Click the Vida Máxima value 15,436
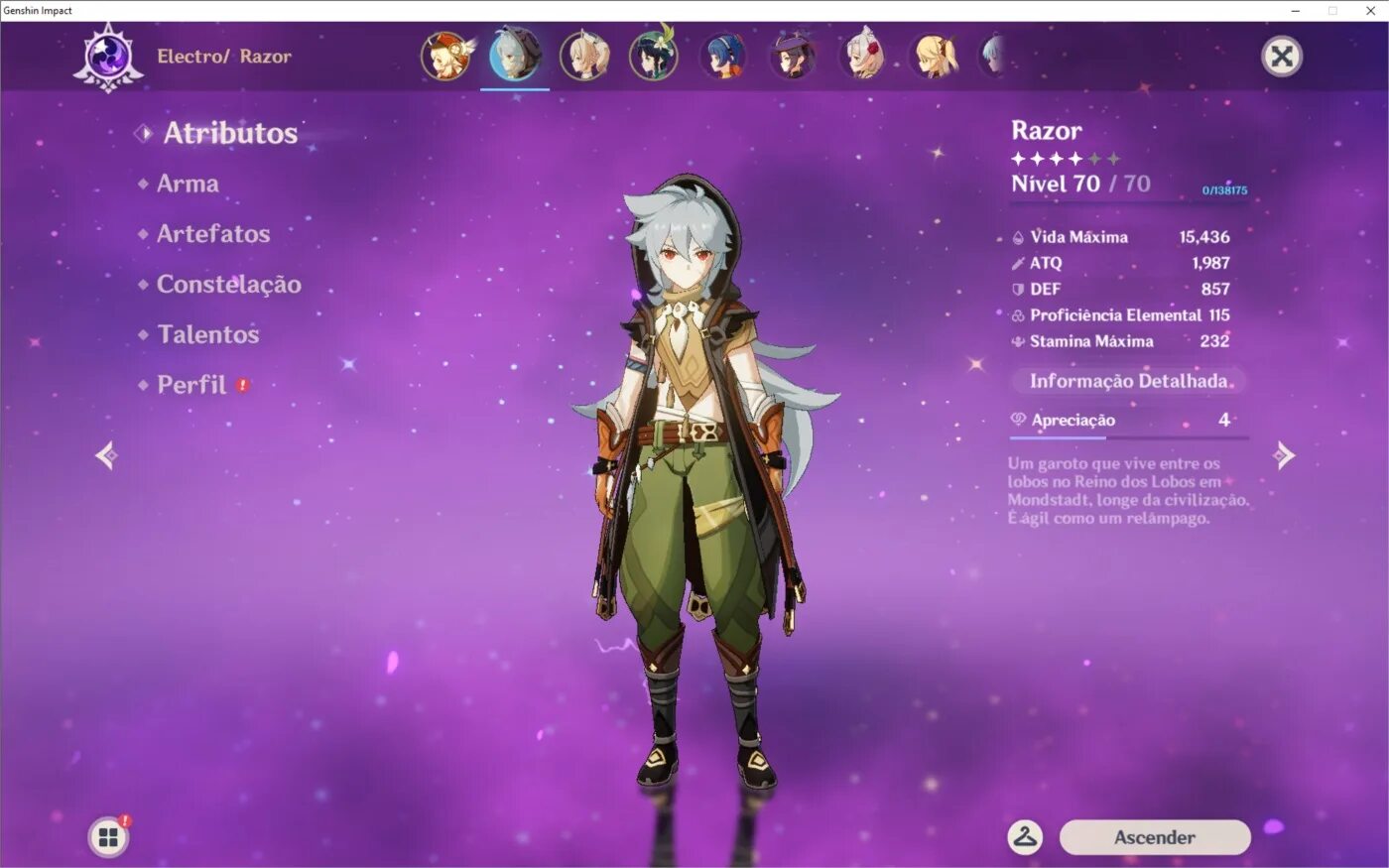The height and width of the screenshot is (868, 1389). coord(1204,237)
